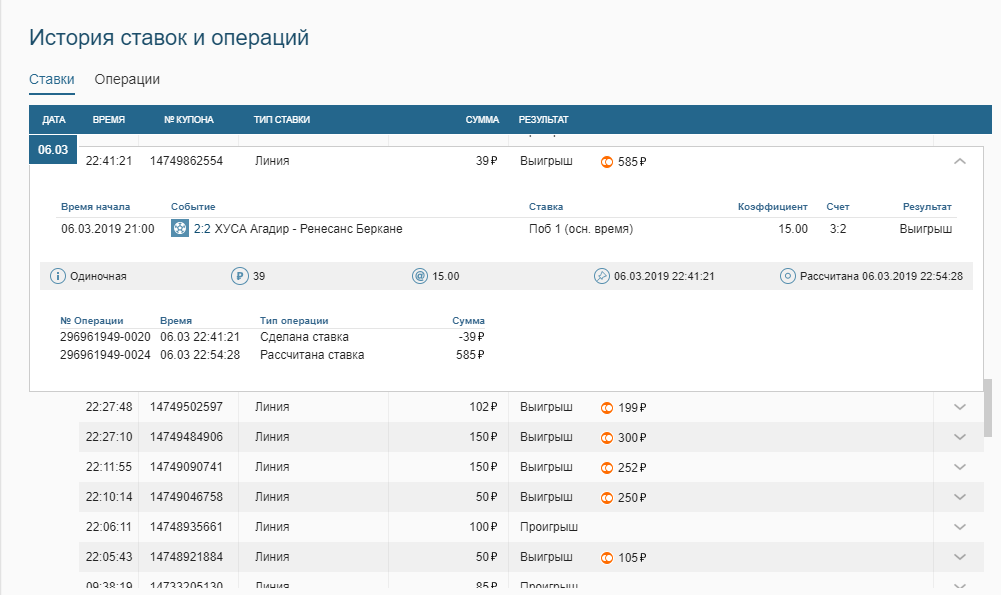This screenshot has height=595, width=1001.
Task: Click the info icon next to Одиночная
Action: pyautogui.click(x=58, y=276)
